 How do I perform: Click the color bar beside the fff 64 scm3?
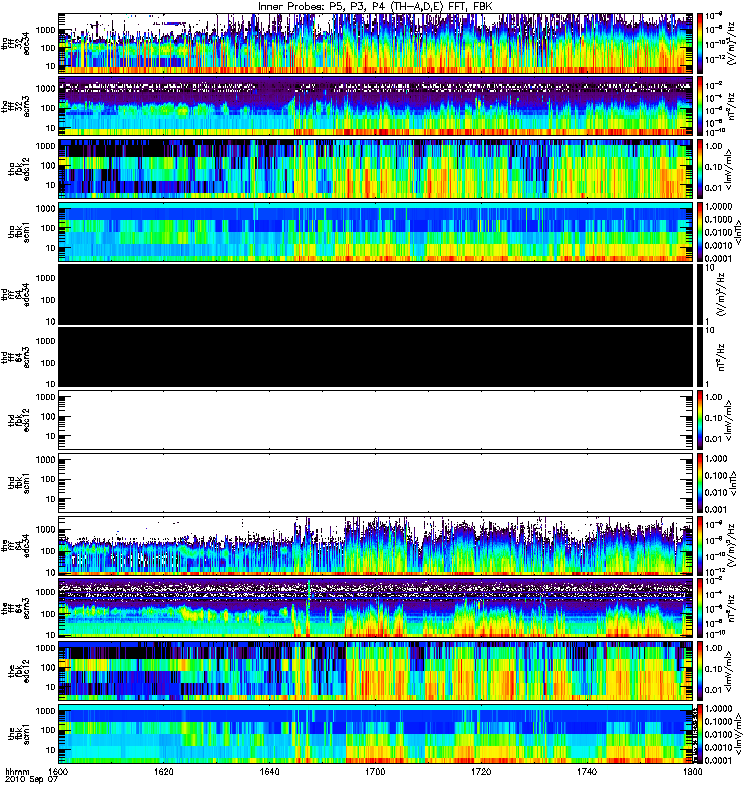coord(700,608)
